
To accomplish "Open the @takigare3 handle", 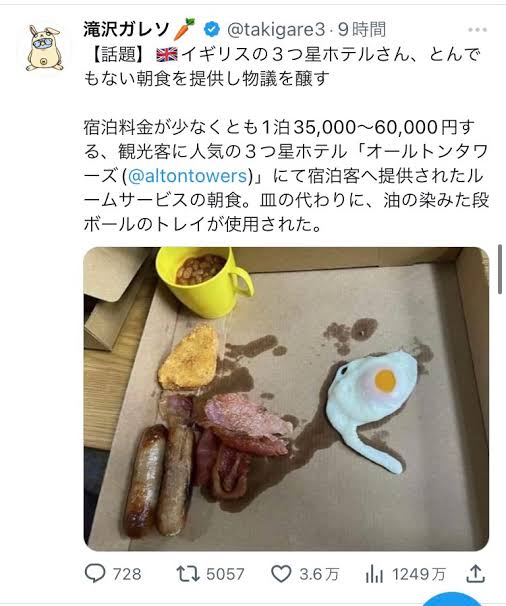I will [x=276, y=30].
